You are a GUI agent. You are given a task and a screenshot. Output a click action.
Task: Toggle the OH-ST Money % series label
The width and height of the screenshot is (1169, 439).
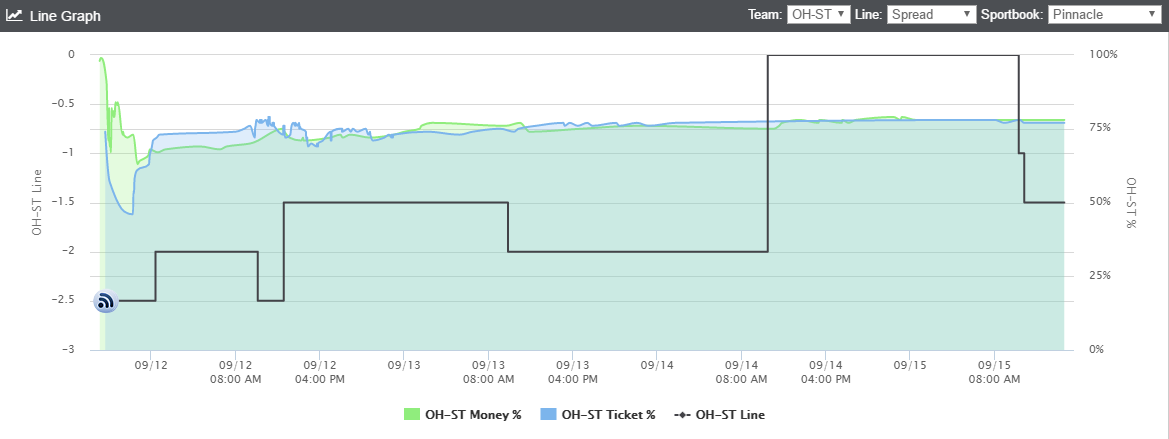[472, 414]
